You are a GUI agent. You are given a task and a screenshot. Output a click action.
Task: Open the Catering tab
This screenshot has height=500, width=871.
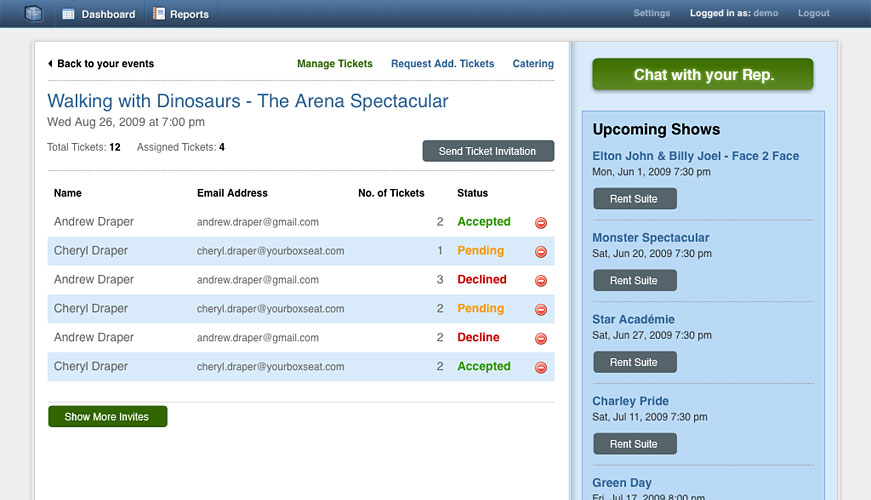[x=533, y=64]
